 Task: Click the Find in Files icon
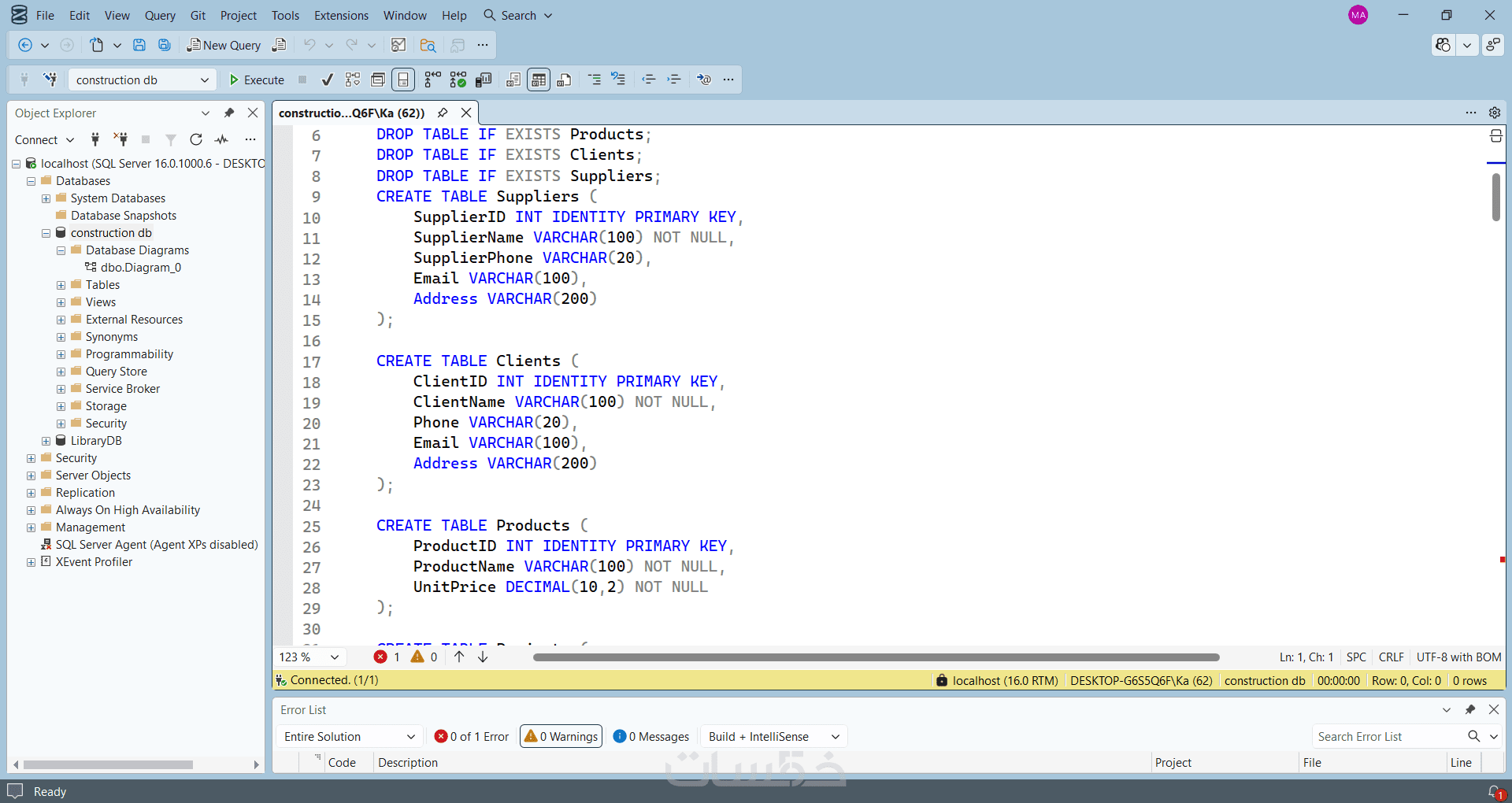pyautogui.click(x=428, y=45)
